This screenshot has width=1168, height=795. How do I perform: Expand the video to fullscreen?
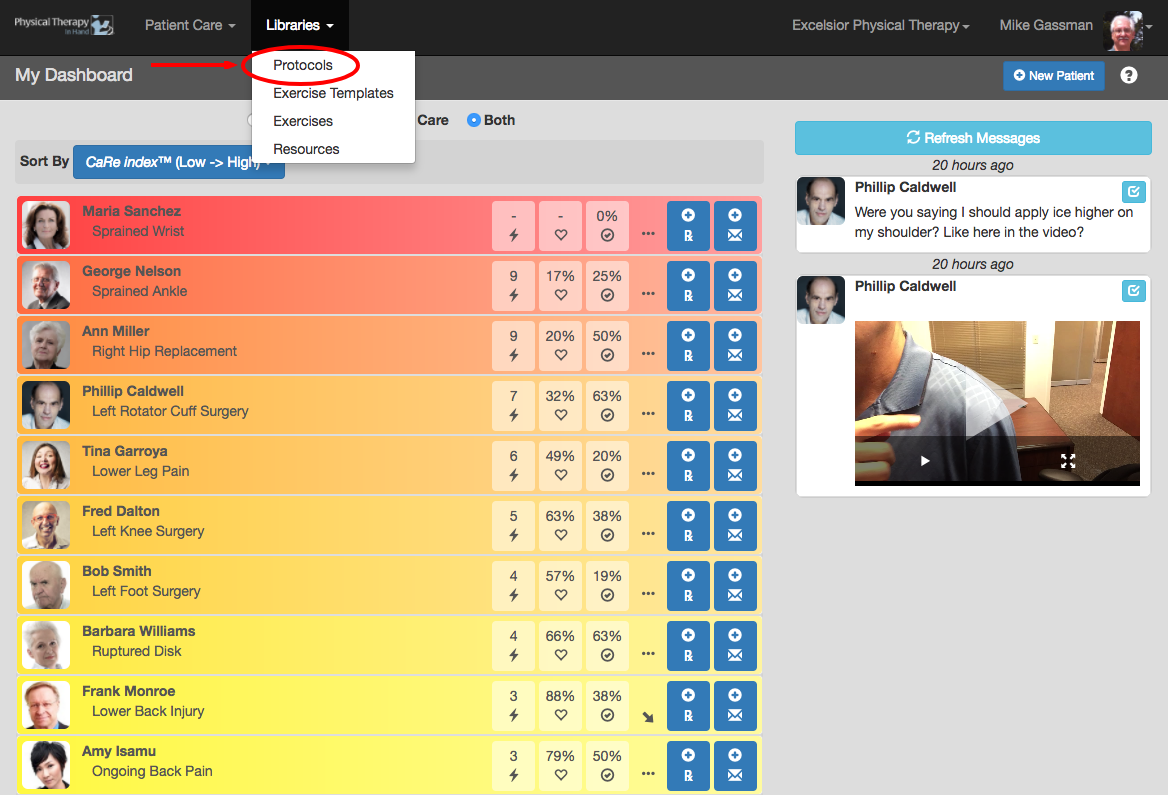1067,461
